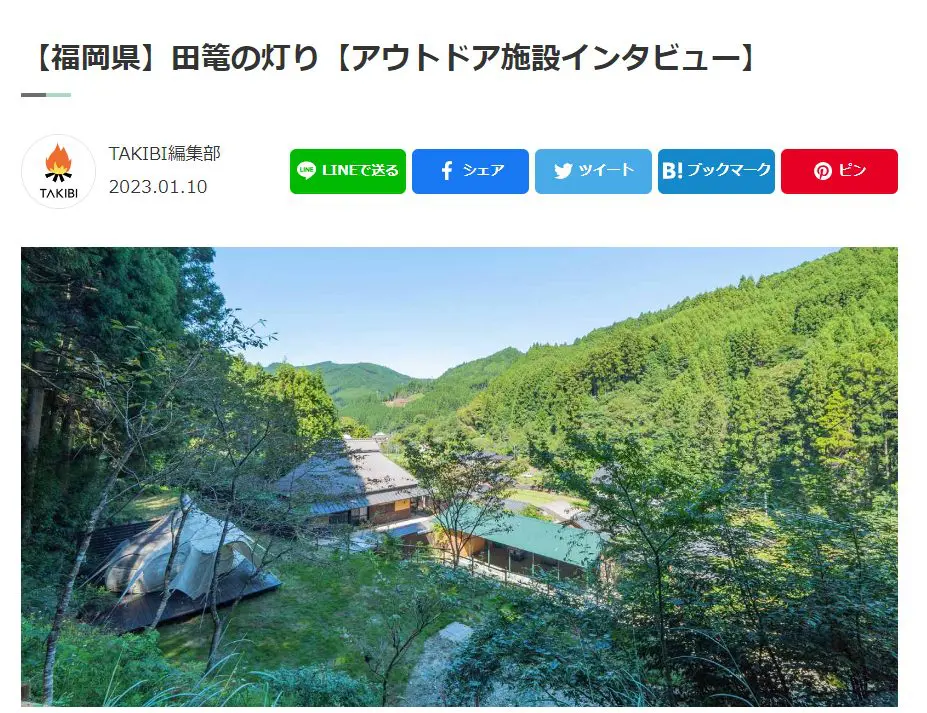The width and height of the screenshot is (927, 713).
Task: Send the article via the LINEで送る button
Action: pyautogui.click(x=348, y=171)
